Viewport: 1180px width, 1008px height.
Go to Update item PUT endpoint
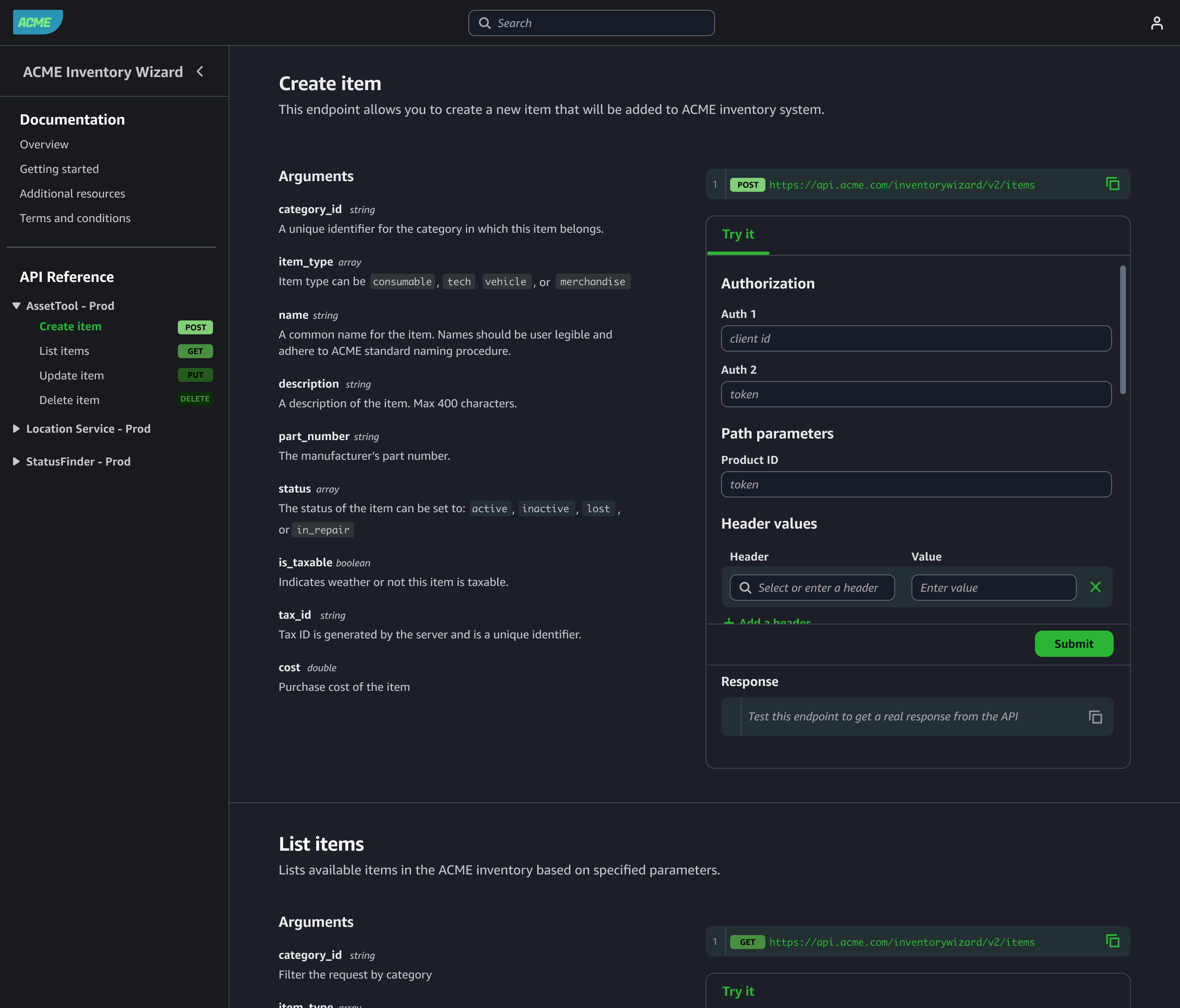tap(72, 376)
